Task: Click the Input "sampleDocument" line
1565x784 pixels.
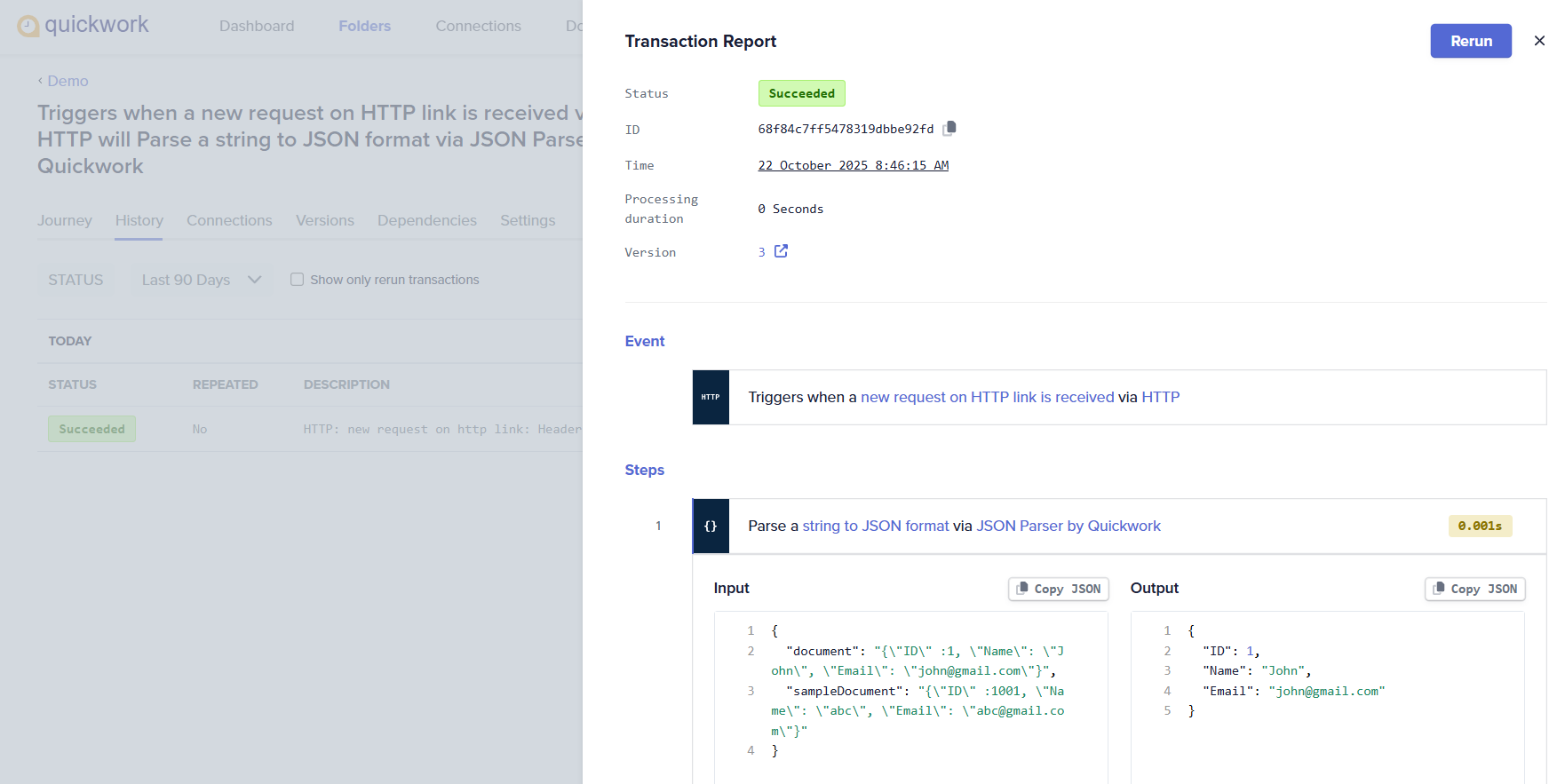Action: click(918, 711)
